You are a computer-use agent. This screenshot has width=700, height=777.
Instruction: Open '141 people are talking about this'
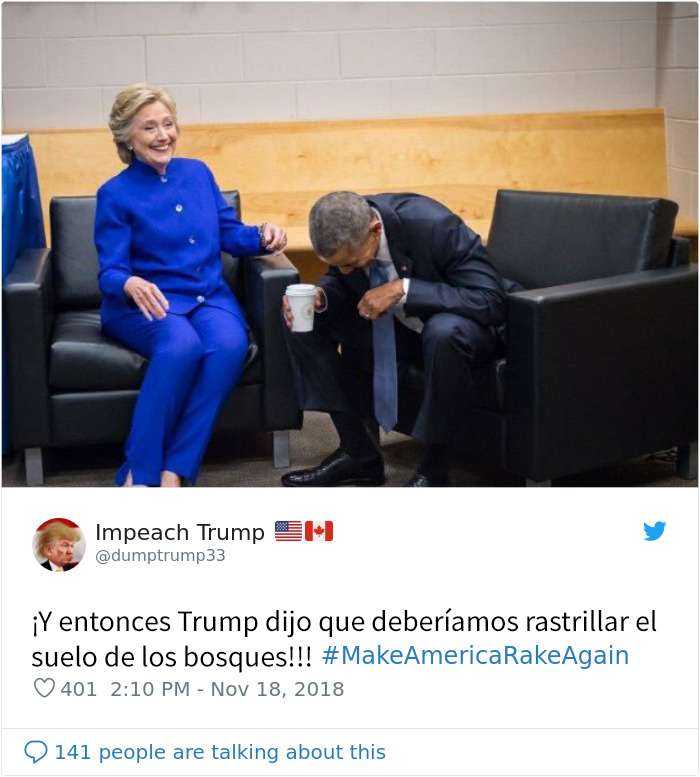[x=220, y=752]
